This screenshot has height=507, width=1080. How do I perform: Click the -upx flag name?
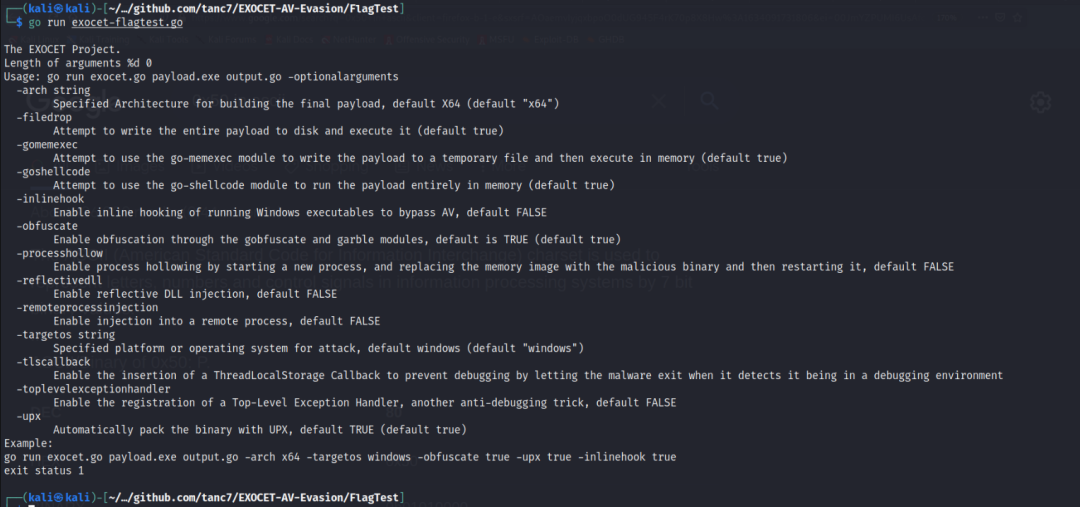pyautogui.click(x=32, y=417)
